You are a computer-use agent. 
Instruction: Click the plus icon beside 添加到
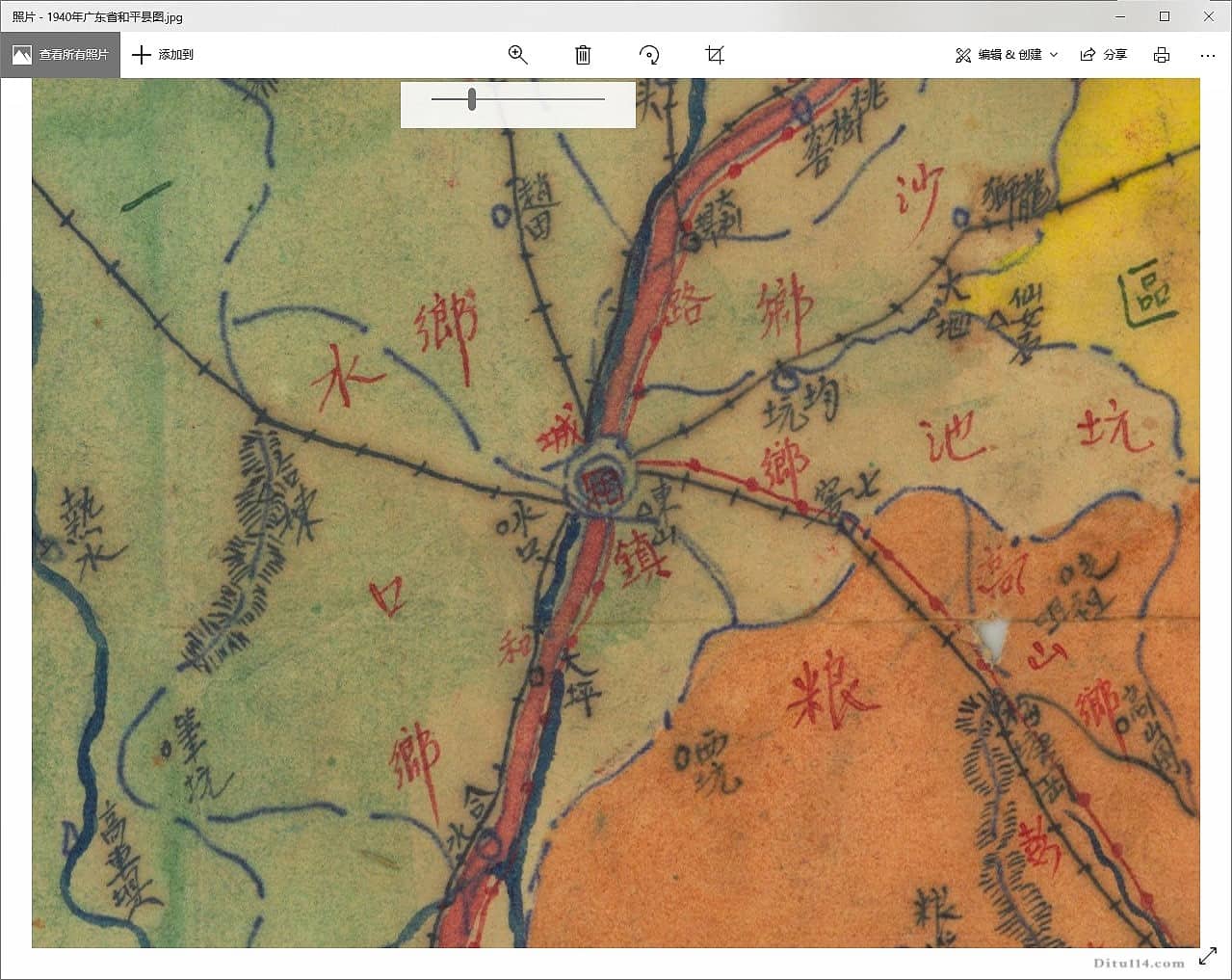pyautogui.click(x=142, y=55)
